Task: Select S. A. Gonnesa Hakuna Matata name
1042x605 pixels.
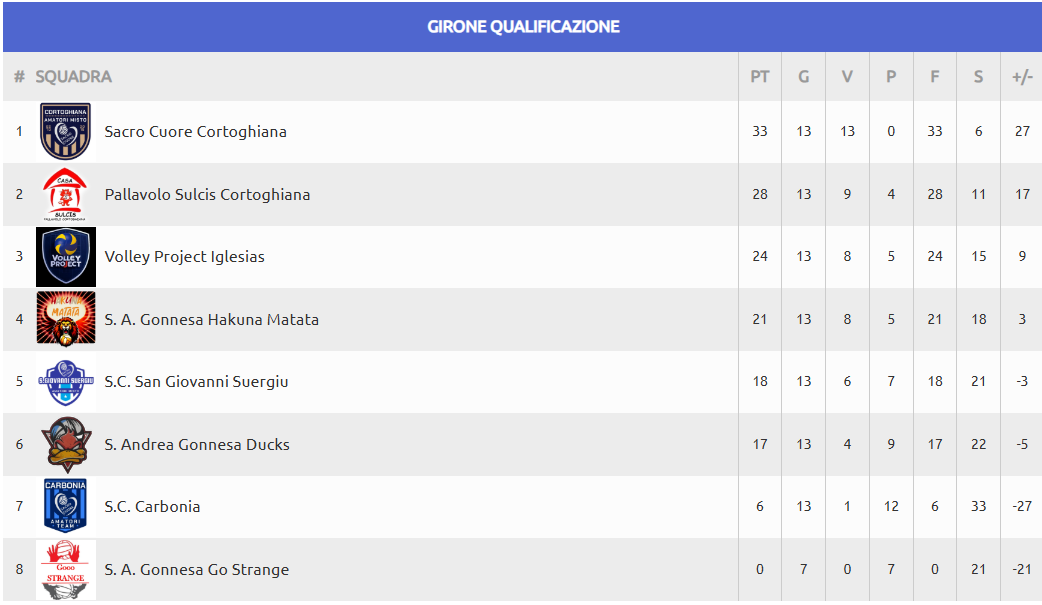Action: pyautogui.click(x=211, y=320)
